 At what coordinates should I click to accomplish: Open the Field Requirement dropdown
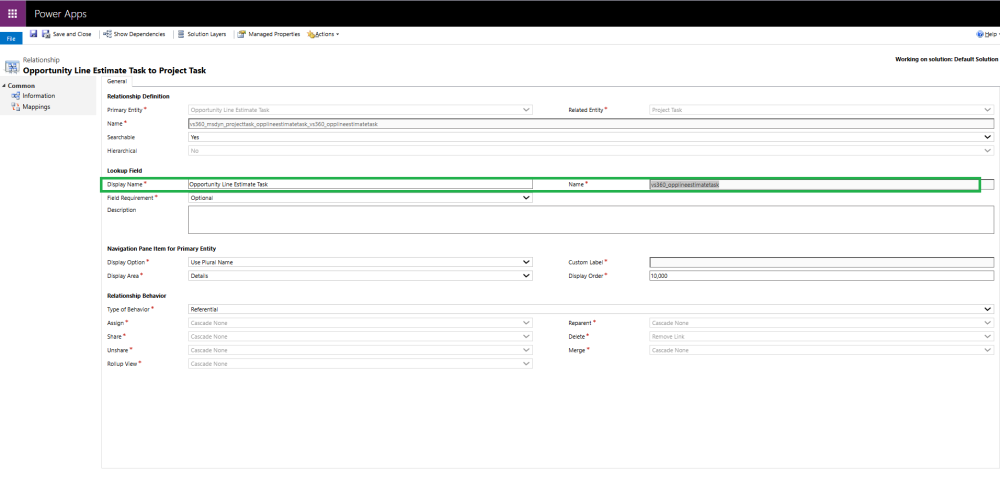(360, 198)
